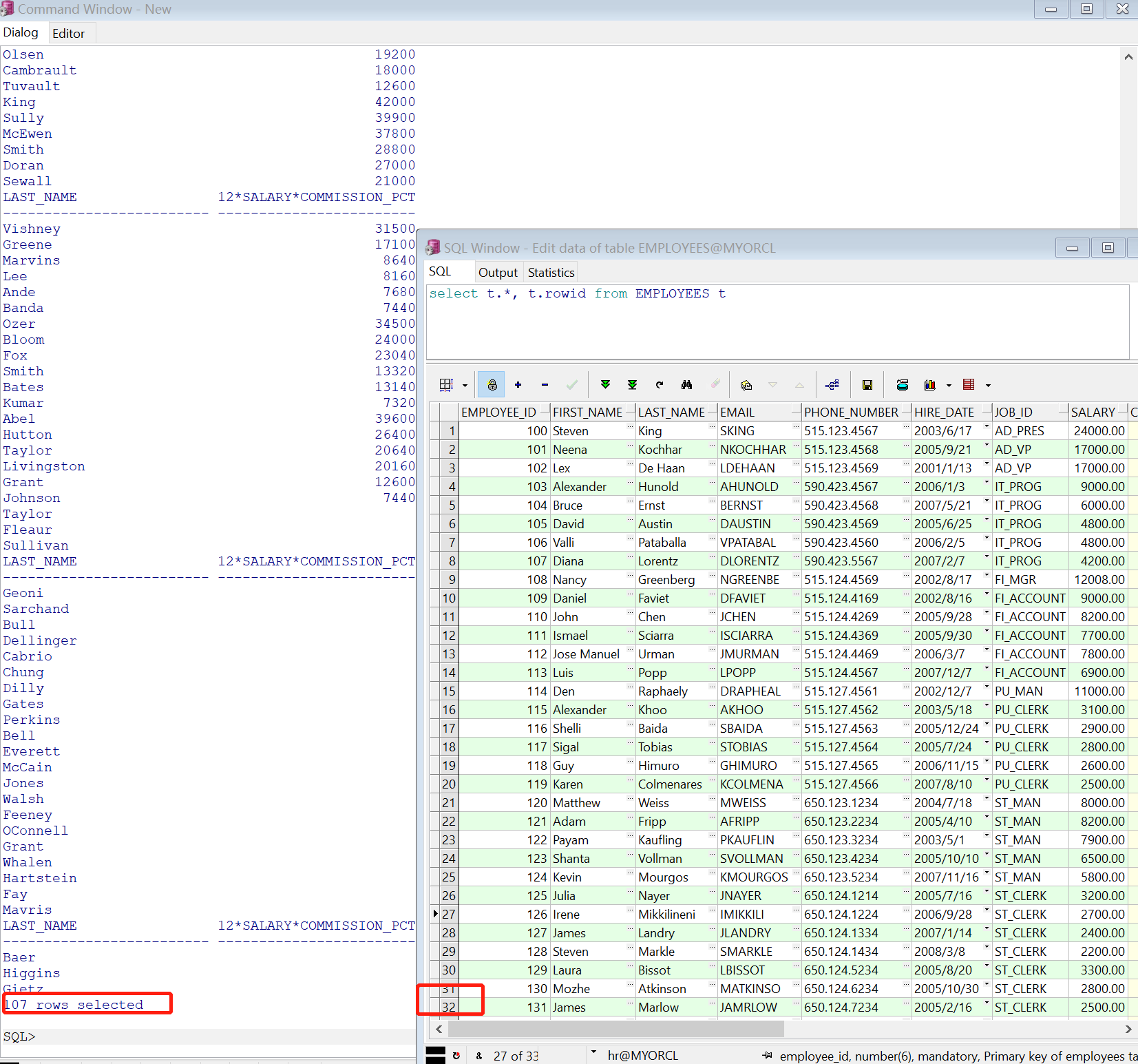Screen dimensions: 1138x1064
Task: Open the chart bar graph icon
Action: pyautogui.click(x=930, y=385)
